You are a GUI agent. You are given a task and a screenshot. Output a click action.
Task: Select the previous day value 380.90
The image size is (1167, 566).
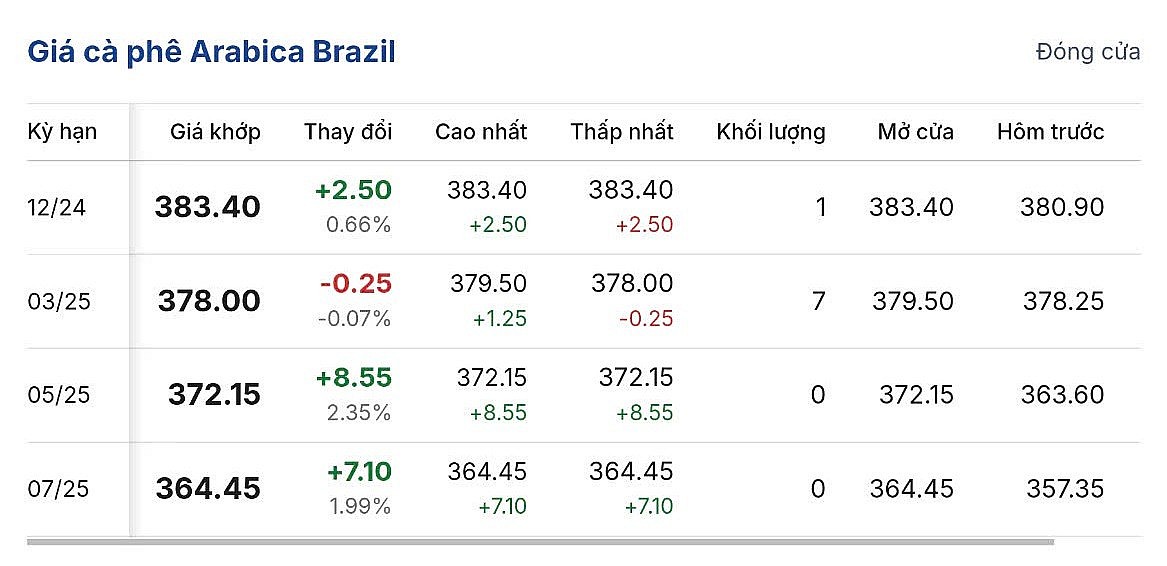pyautogui.click(x=1062, y=208)
